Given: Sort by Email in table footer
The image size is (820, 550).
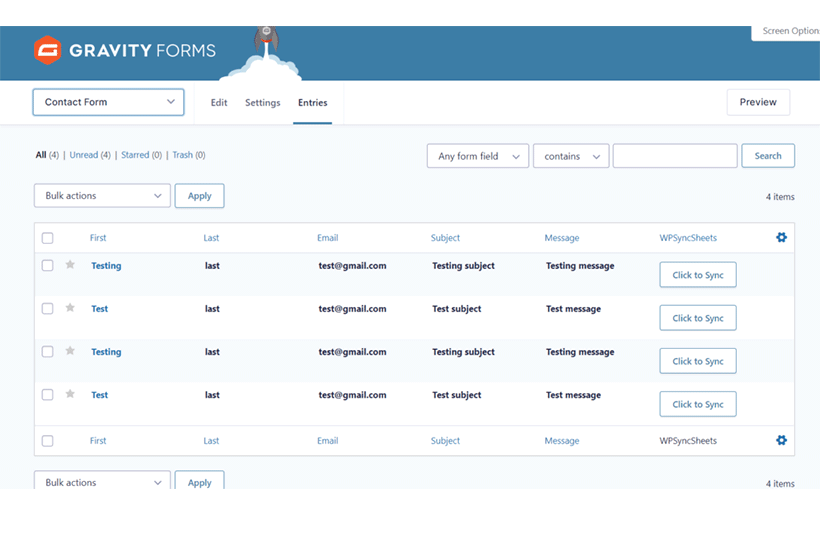Looking at the screenshot, I should pyautogui.click(x=327, y=441).
